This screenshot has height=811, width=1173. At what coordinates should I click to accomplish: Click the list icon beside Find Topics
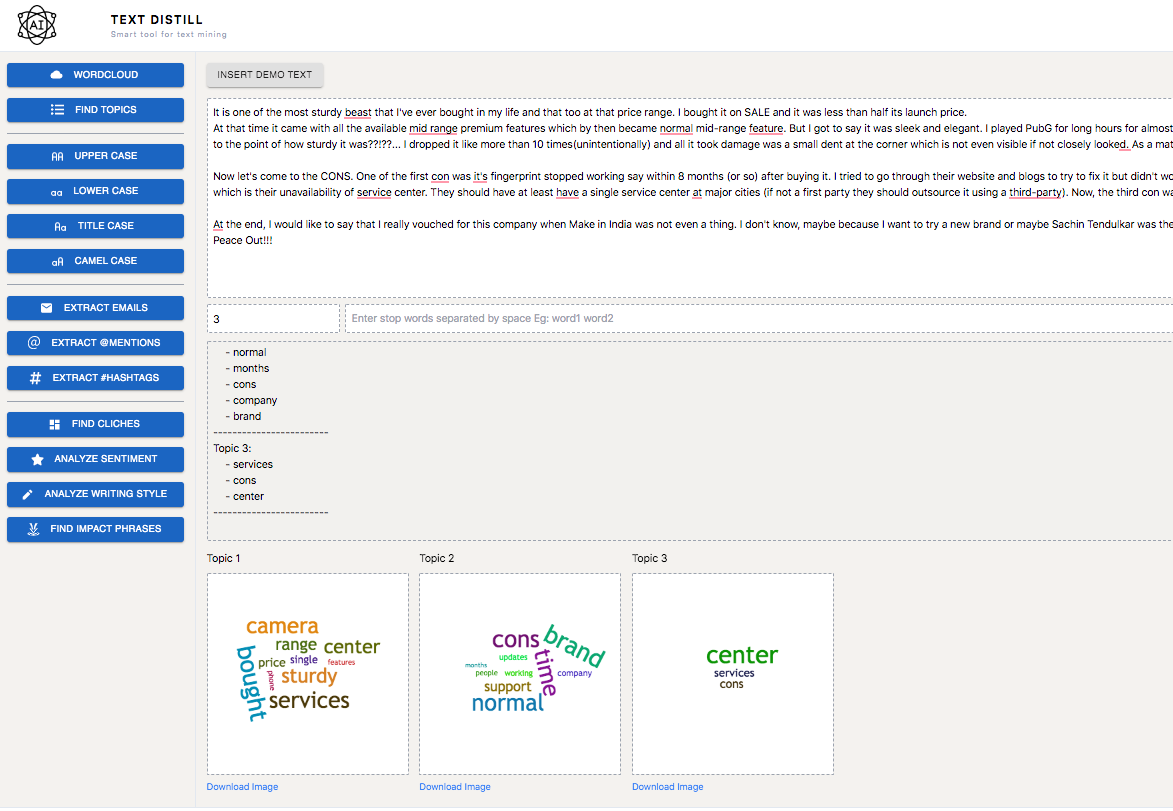[58, 110]
